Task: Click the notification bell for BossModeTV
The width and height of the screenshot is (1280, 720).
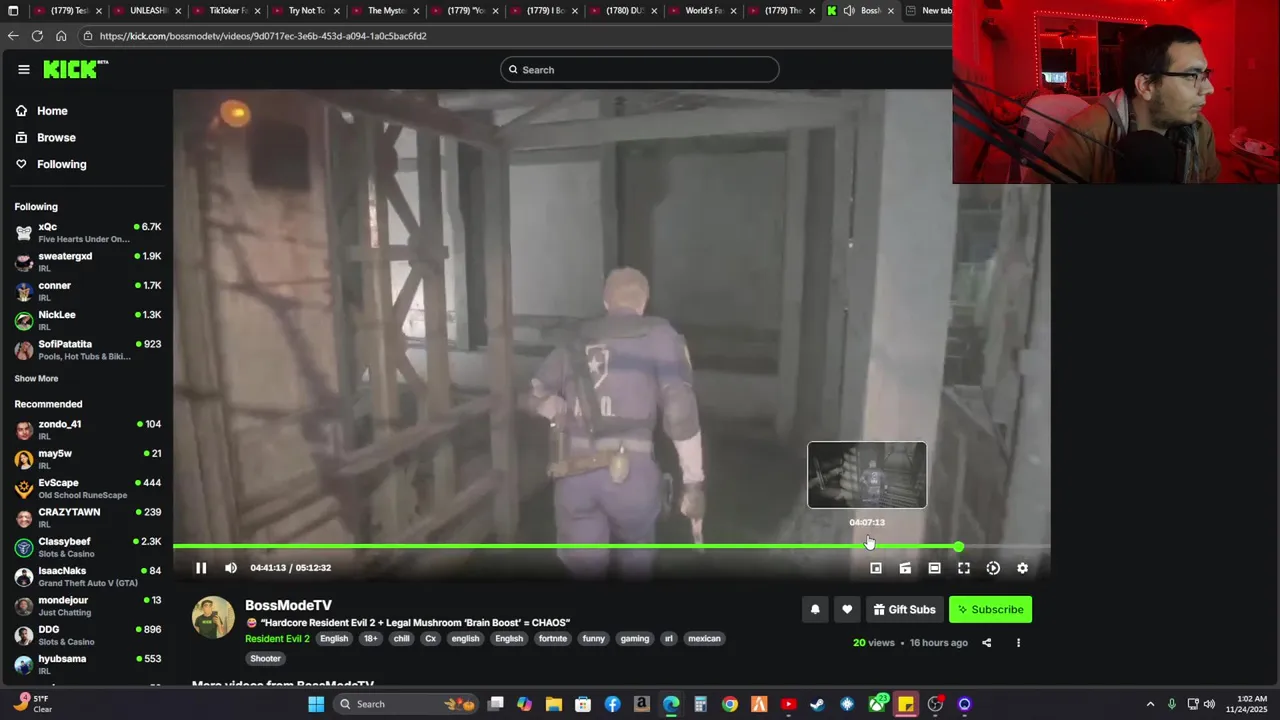Action: click(815, 609)
